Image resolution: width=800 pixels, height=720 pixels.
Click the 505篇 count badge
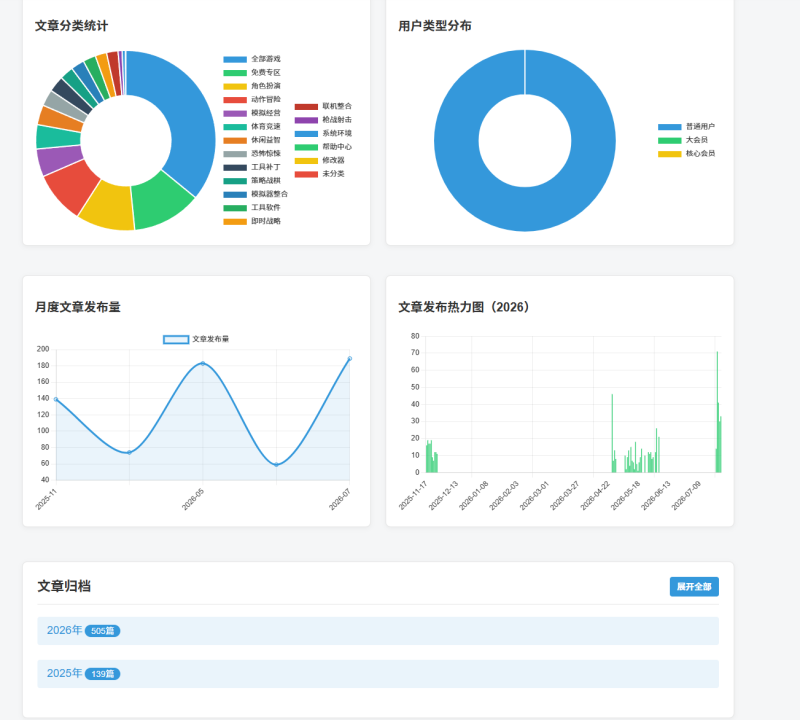[103, 631]
